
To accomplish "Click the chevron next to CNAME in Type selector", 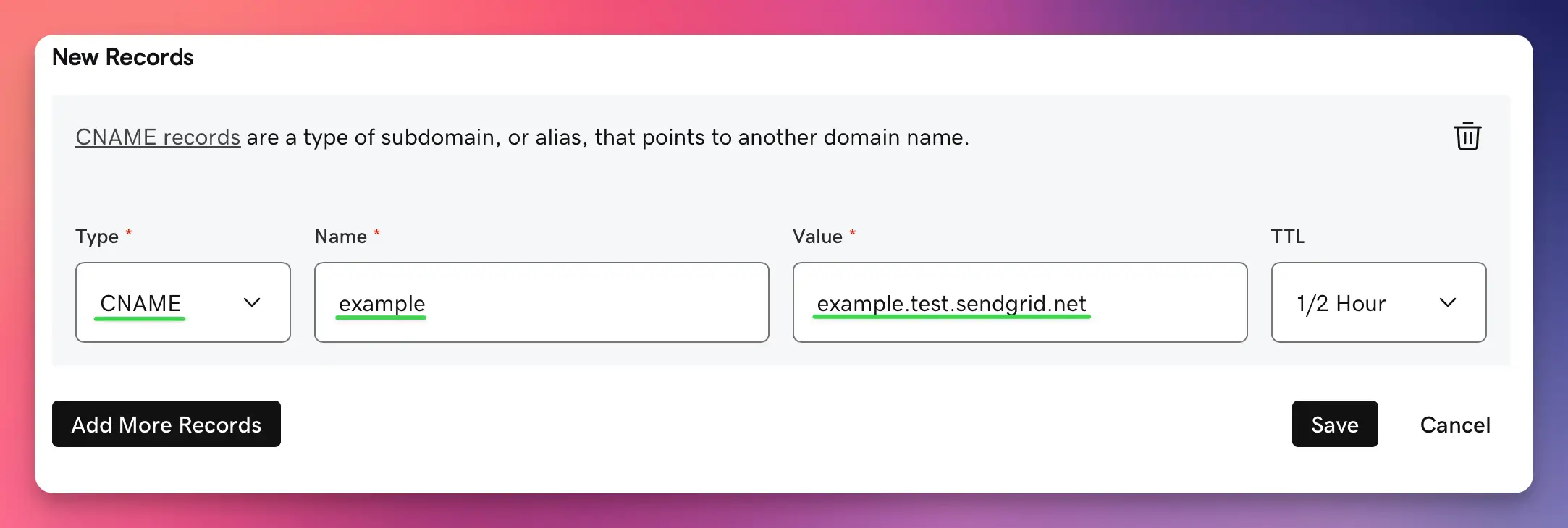I will click(x=252, y=302).
